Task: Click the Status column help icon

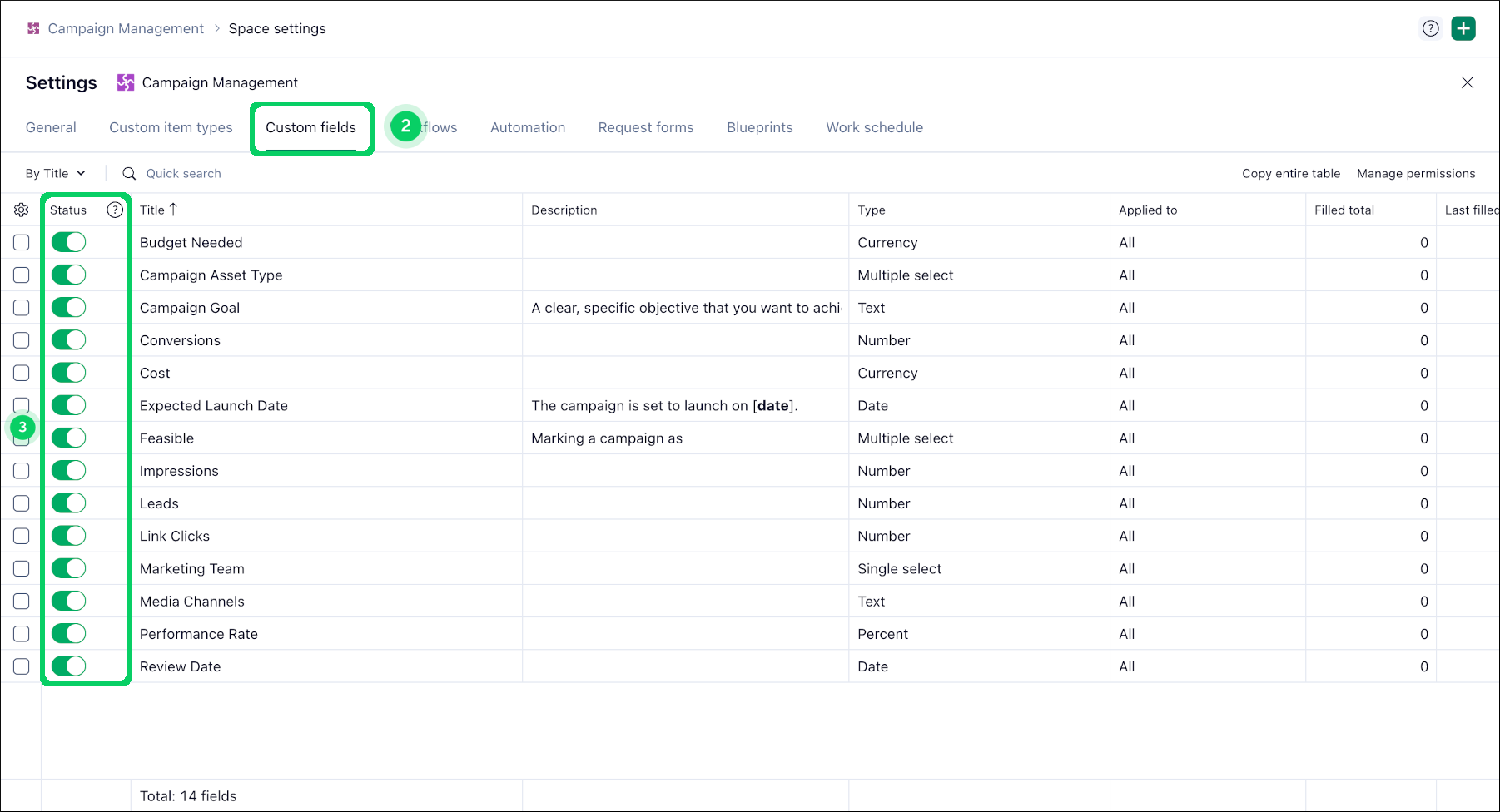Action: click(x=115, y=210)
